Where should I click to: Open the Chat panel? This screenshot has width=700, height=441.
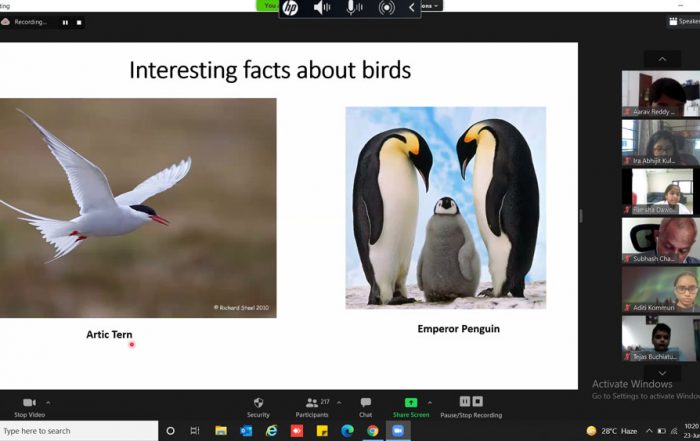click(x=366, y=408)
